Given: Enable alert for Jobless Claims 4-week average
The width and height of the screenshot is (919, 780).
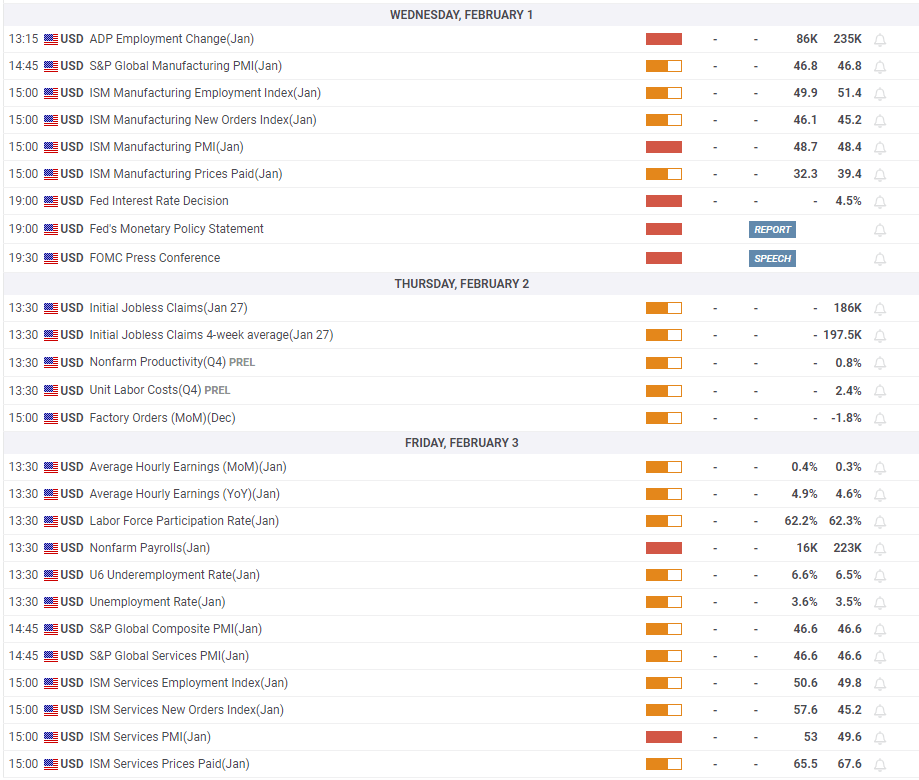Looking at the screenshot, I should 880,336.
